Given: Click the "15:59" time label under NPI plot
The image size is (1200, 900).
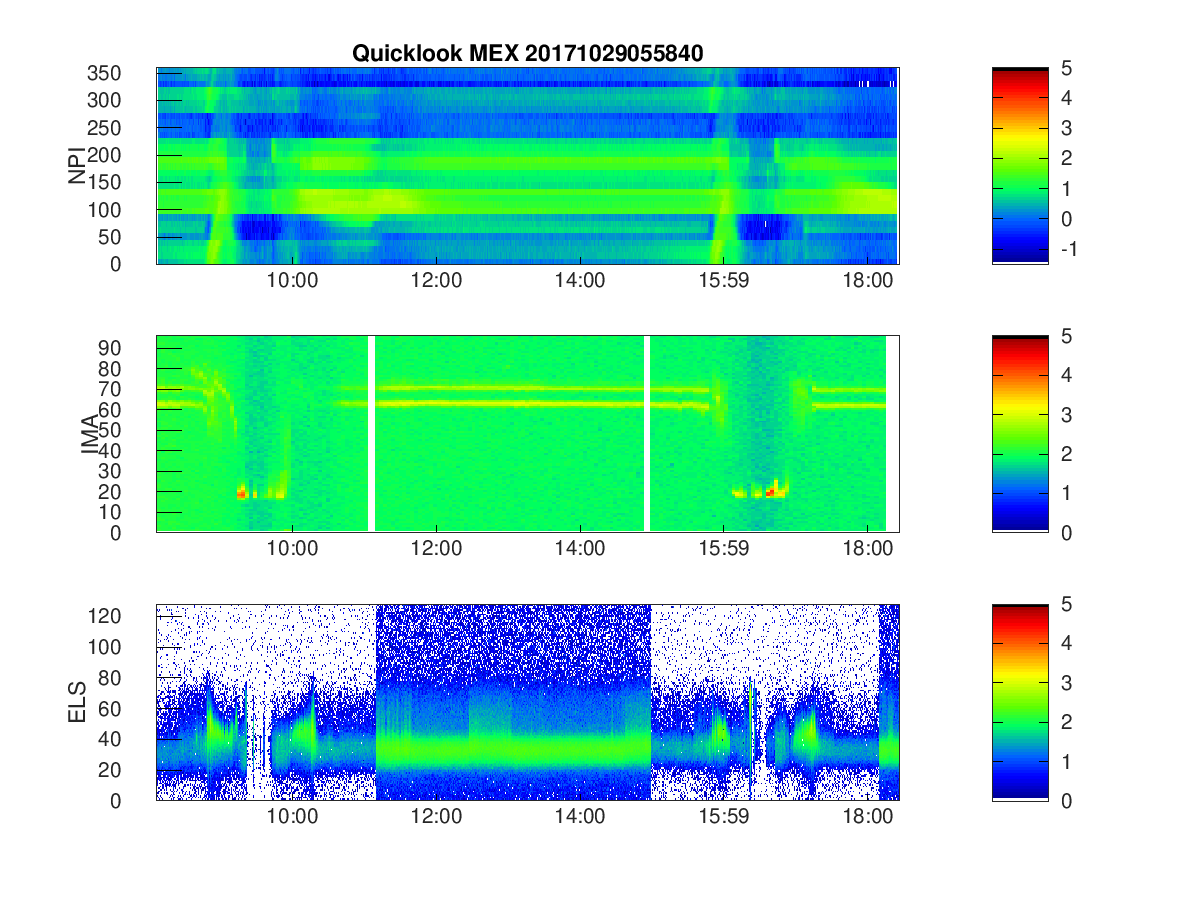Looking at the screenshot, I should [x=724, y=282].
